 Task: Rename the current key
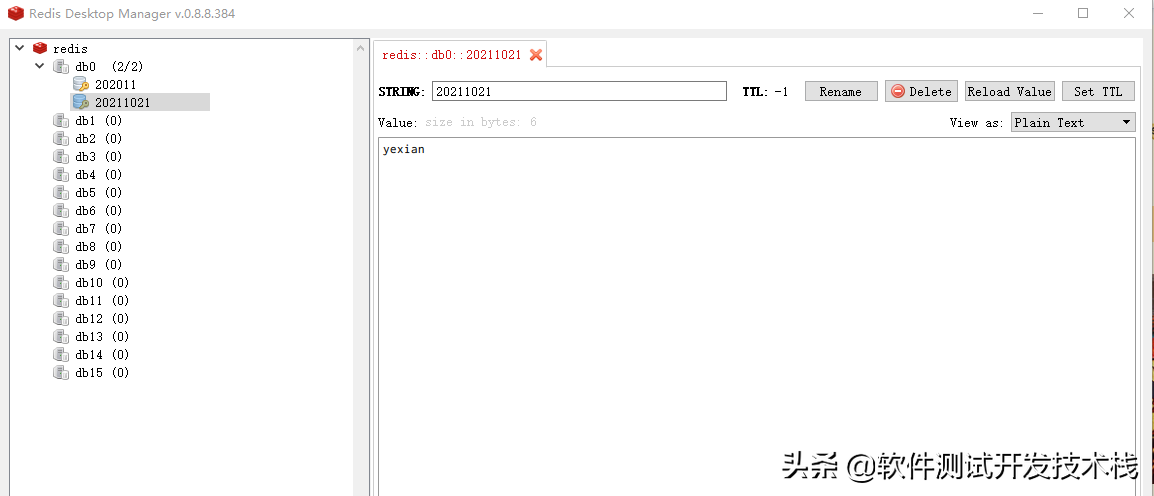840,91
